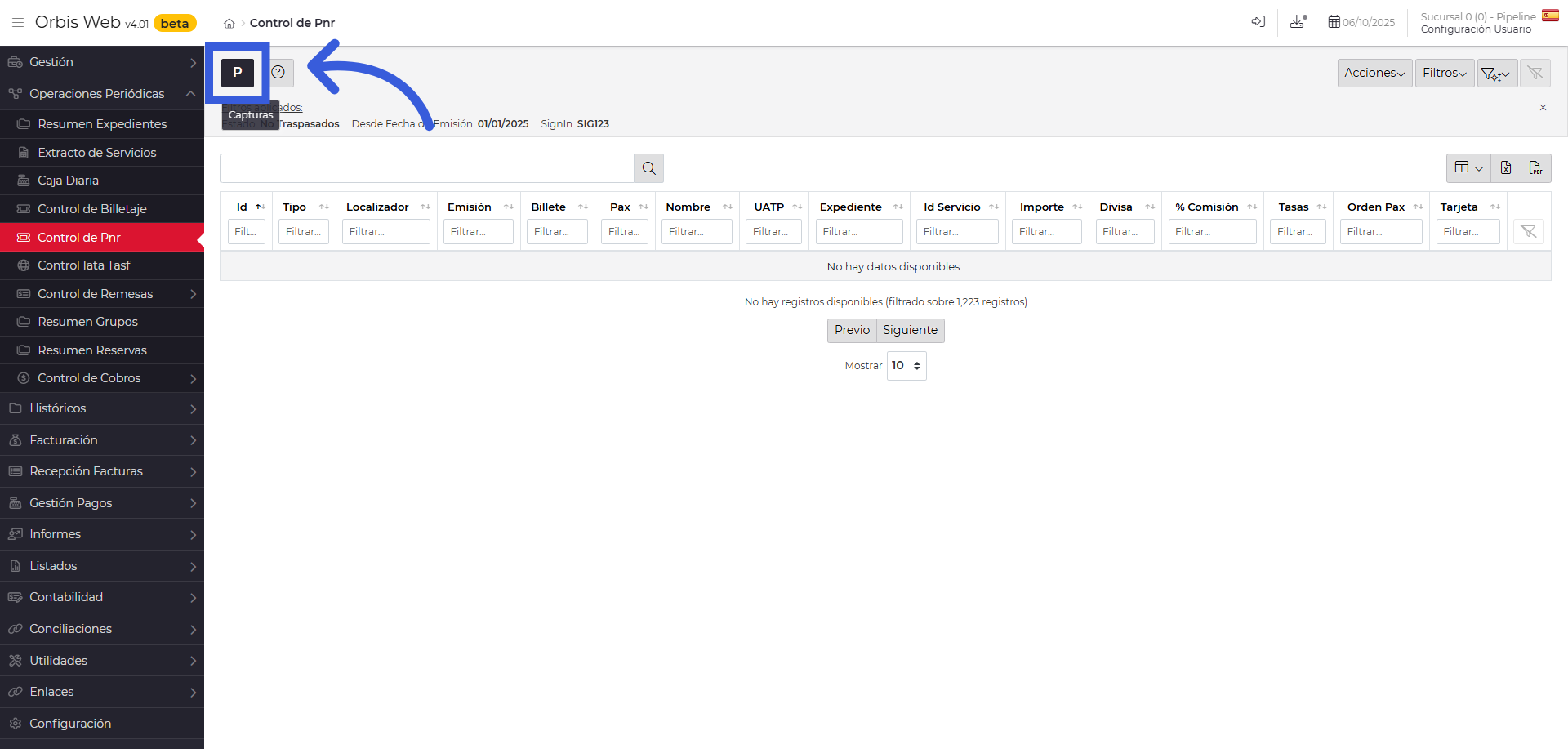Screen dimensions: 1568x749
Task: Expand Control de Remesas submenu
Action: pos(102,294)
